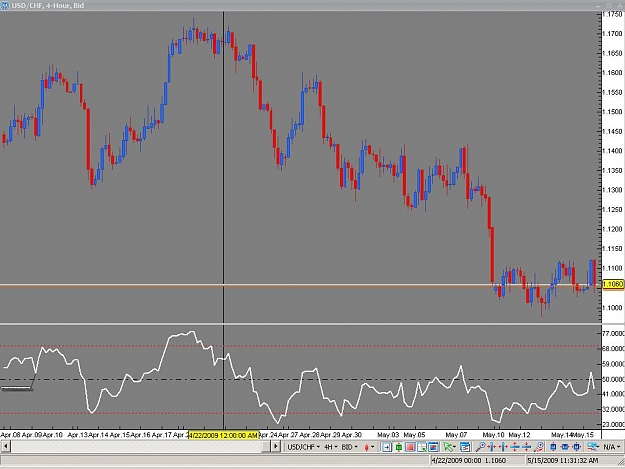
Task: Open the BID price type dropdown
Action: [x=350, y=447]
